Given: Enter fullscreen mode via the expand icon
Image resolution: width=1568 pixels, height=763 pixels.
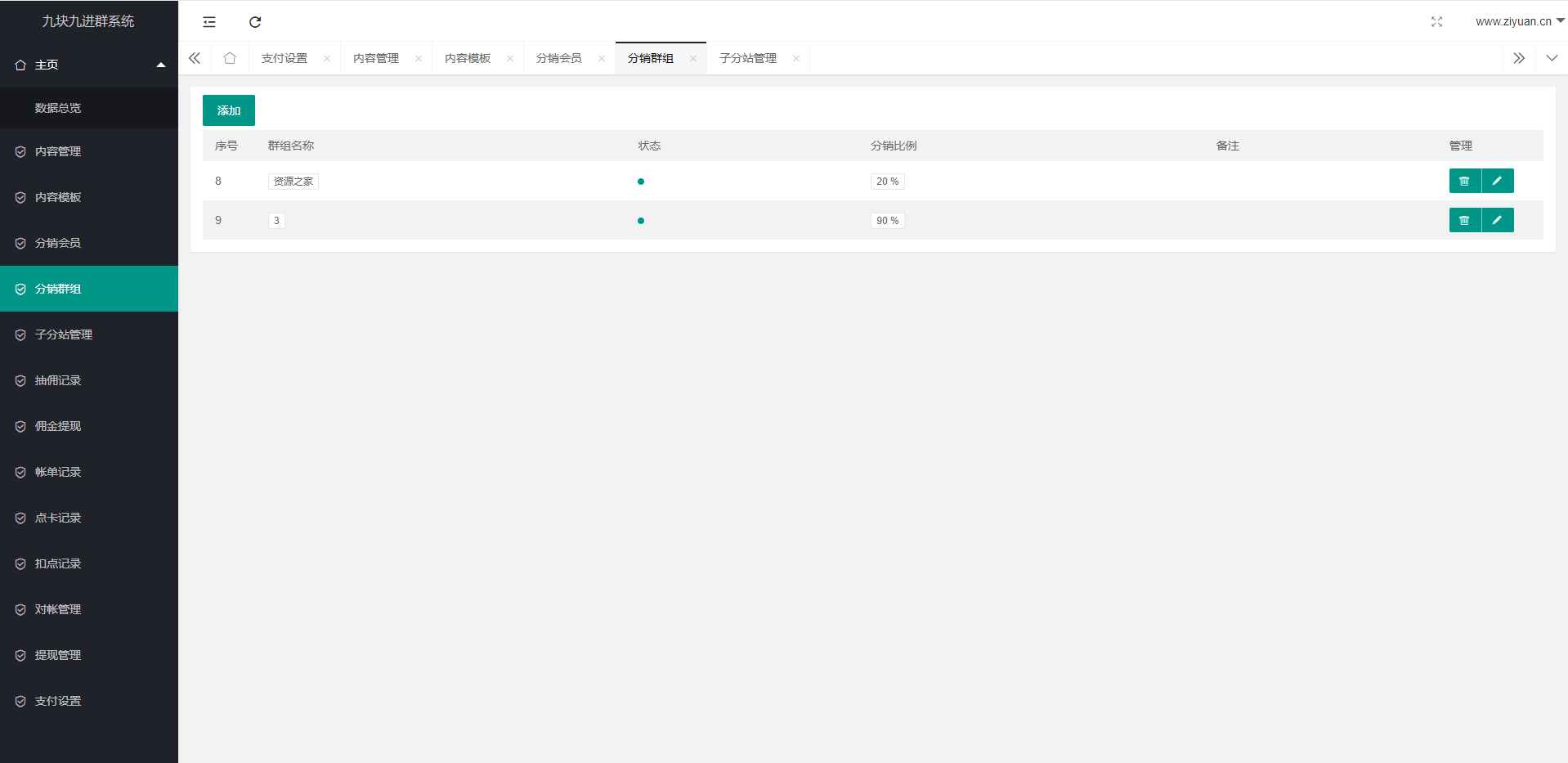Looking at the screenshot, I should (1436, 22).
